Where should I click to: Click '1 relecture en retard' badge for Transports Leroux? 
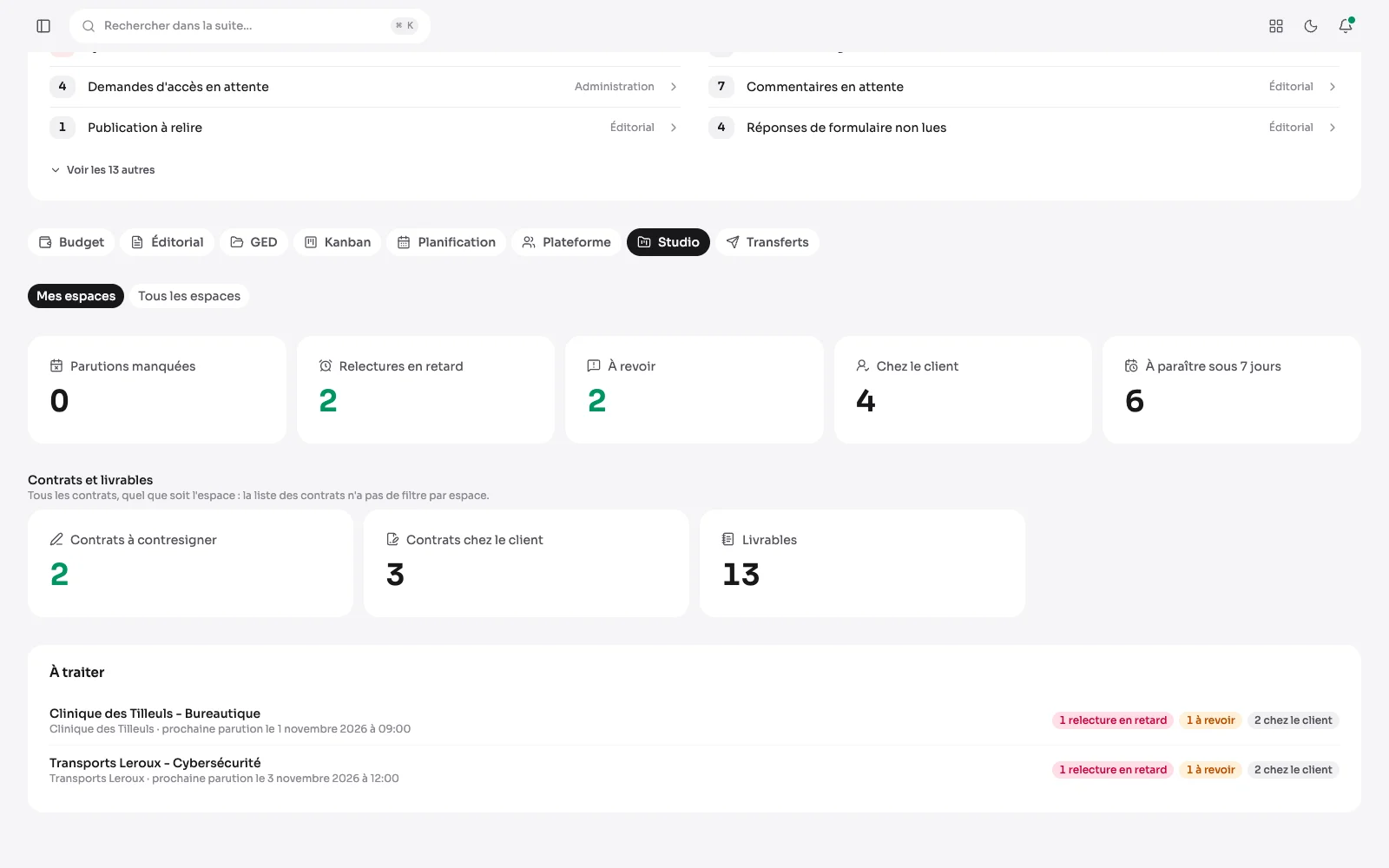[x=1113, y=770]
